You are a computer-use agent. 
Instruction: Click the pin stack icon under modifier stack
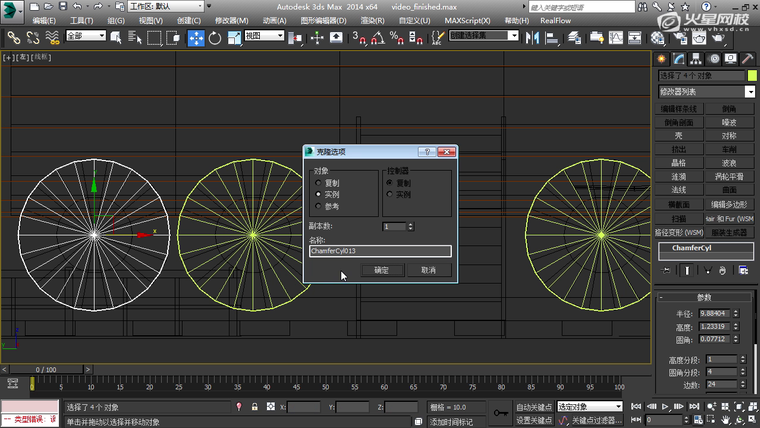click(667, 270)
